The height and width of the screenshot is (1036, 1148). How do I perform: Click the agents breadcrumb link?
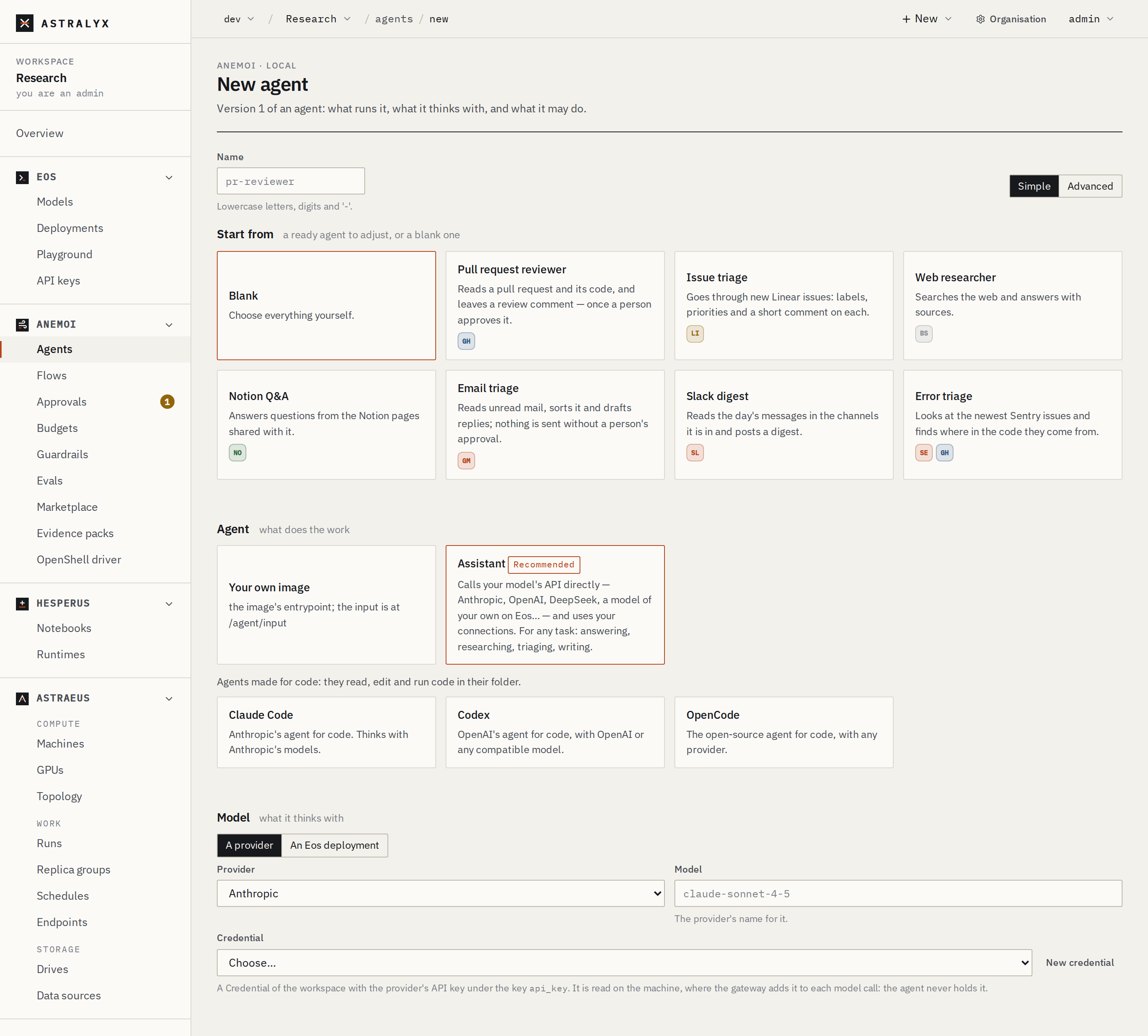393,20
